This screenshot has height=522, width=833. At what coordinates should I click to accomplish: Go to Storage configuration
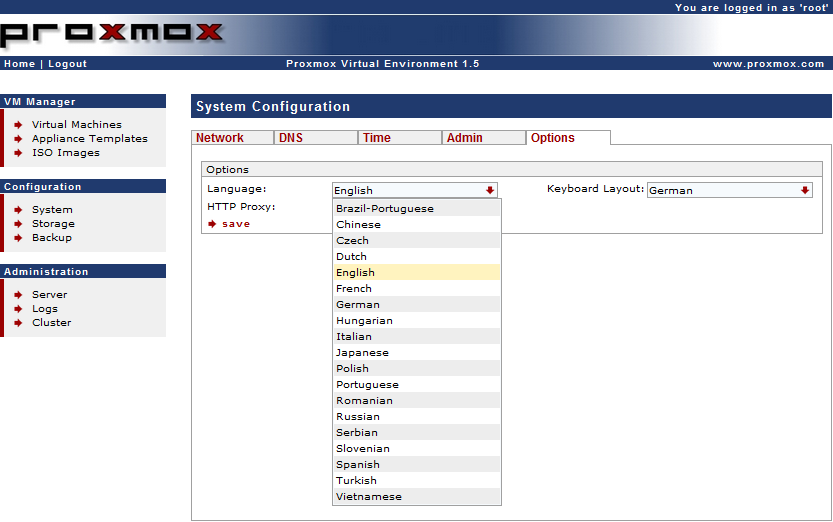tap(53, 224)
